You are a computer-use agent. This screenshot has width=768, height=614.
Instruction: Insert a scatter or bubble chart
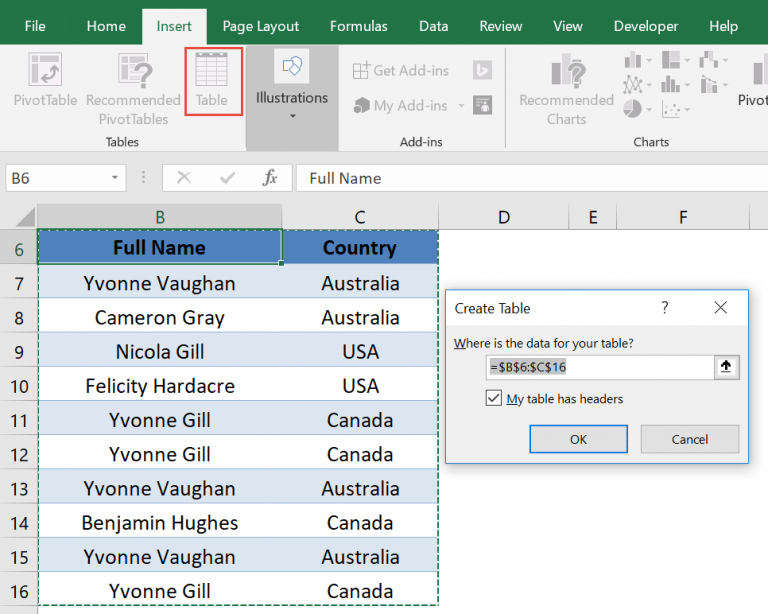[x=671, y=109]
